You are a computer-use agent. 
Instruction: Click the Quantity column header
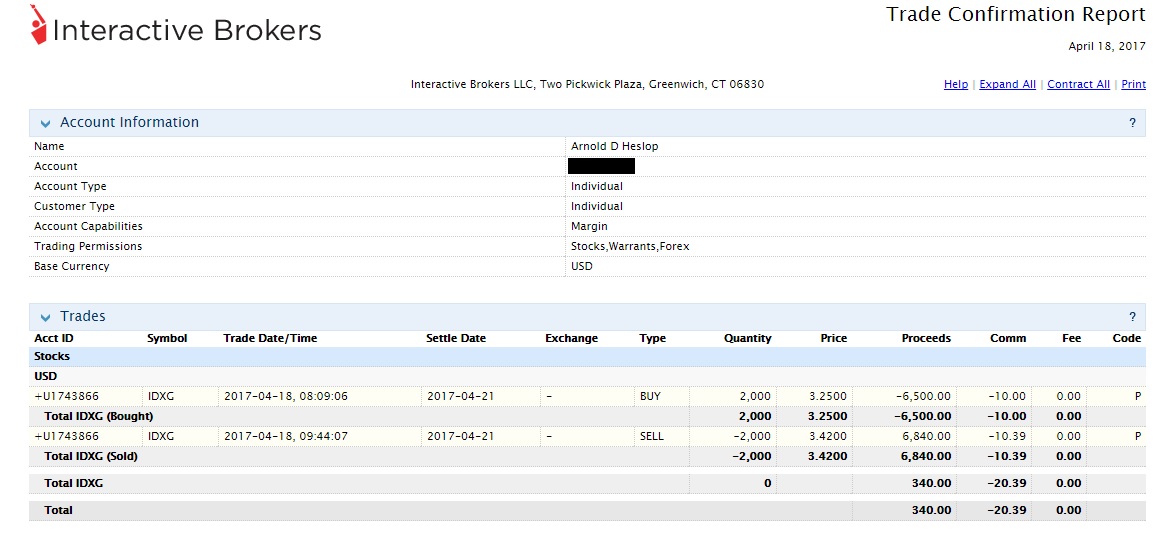click(747, 338)
